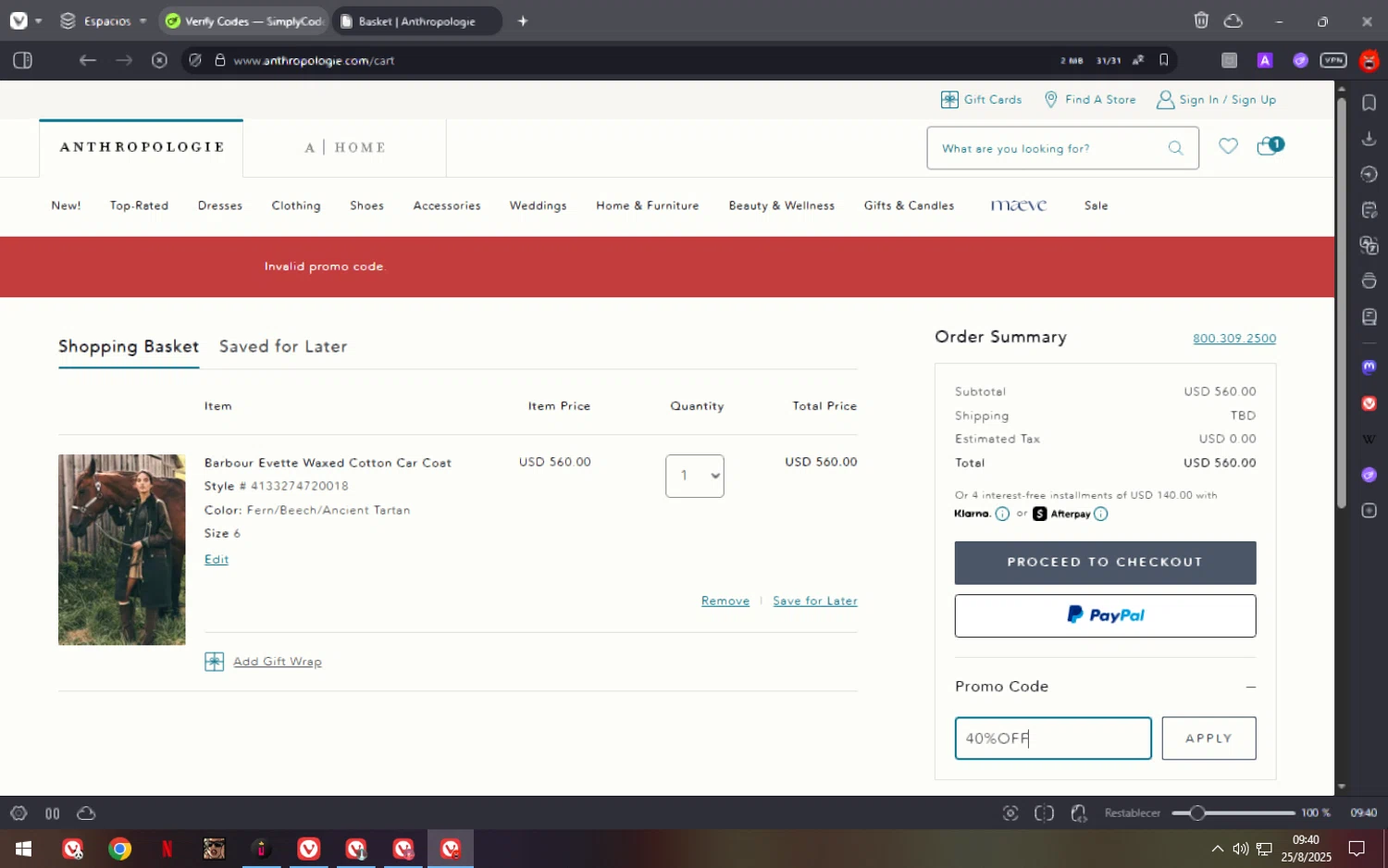1388x868 pixels.
Task: Click the product search box
Action: [1063, 148]
